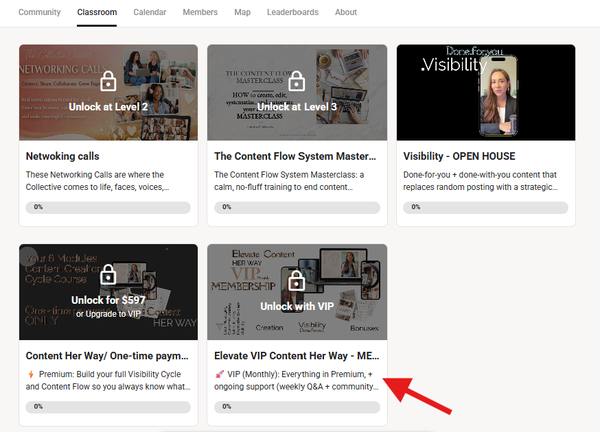Image resolution: width=600 pixels, height=432 pixels.
Task: Open the Community tab
Action: (38, 12)
